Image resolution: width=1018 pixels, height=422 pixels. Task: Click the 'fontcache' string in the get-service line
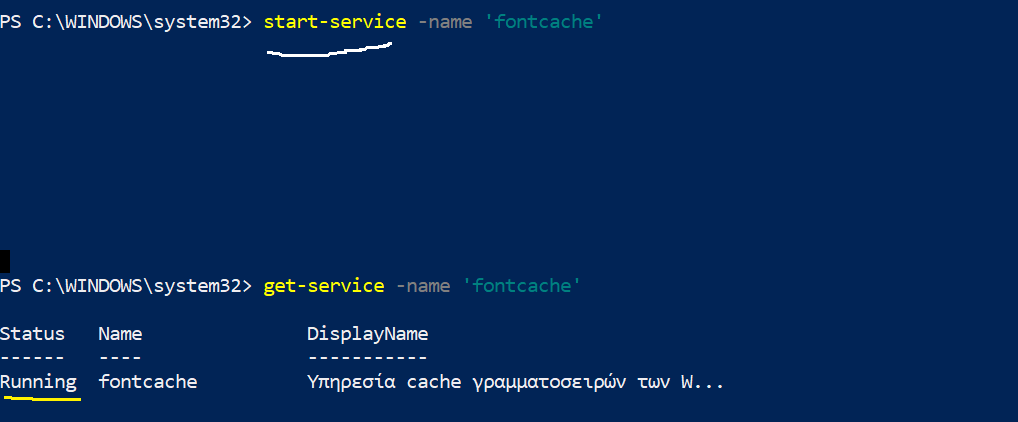point(521,286)
